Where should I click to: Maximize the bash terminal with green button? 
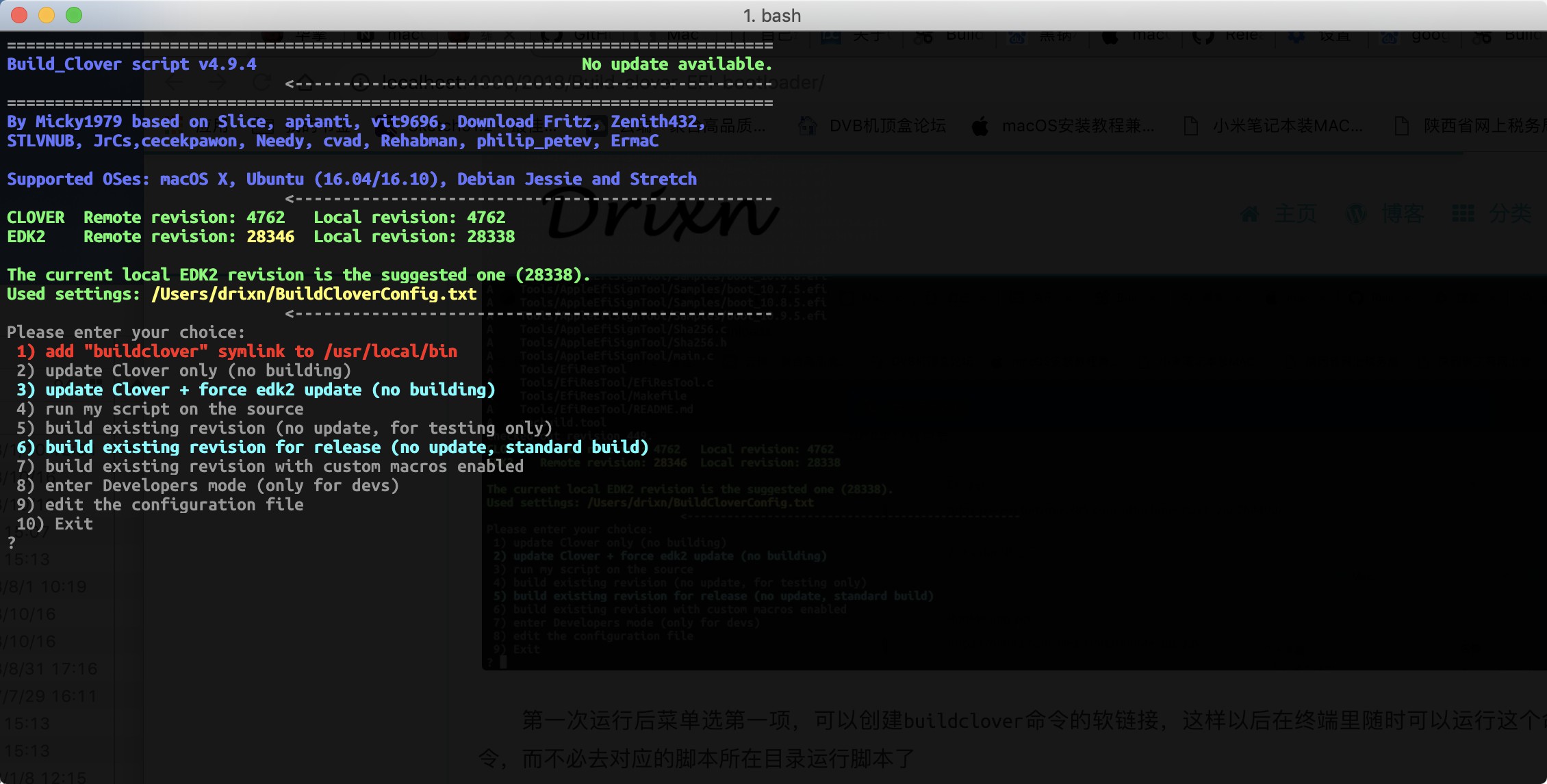pyautogui.click(x=74, y=15)
